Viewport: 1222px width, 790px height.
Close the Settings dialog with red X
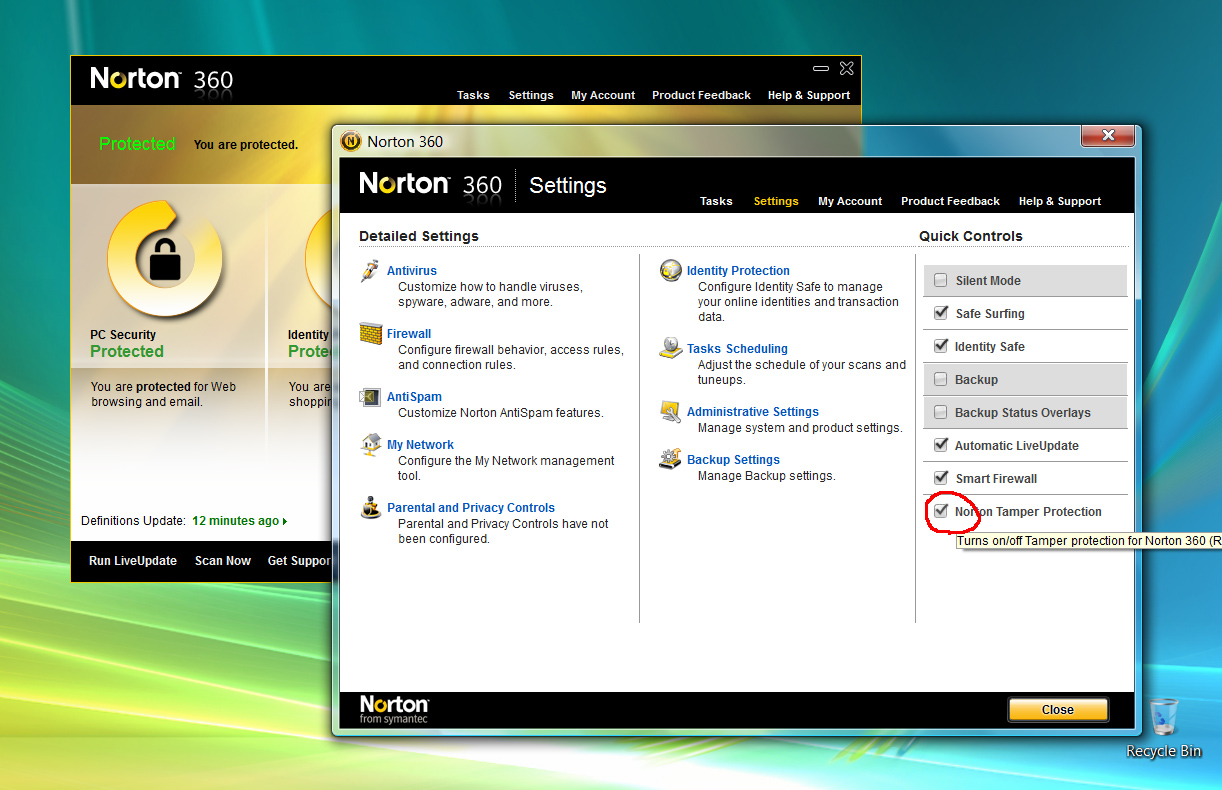pyautogui.click(x=1108, y=135)
